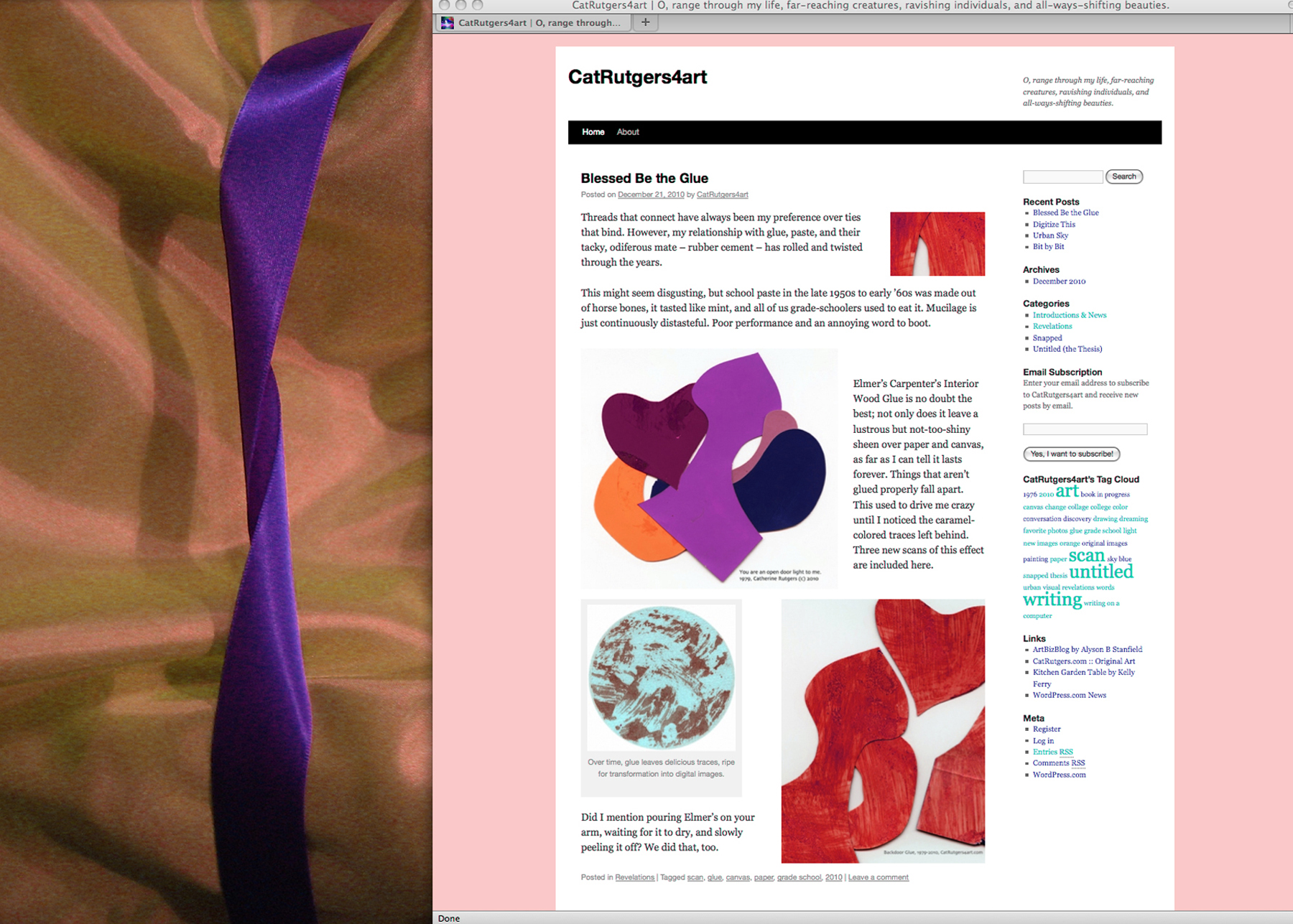Open the red glue thumbnail near title

pyautogui.click(x=937, y=243)
